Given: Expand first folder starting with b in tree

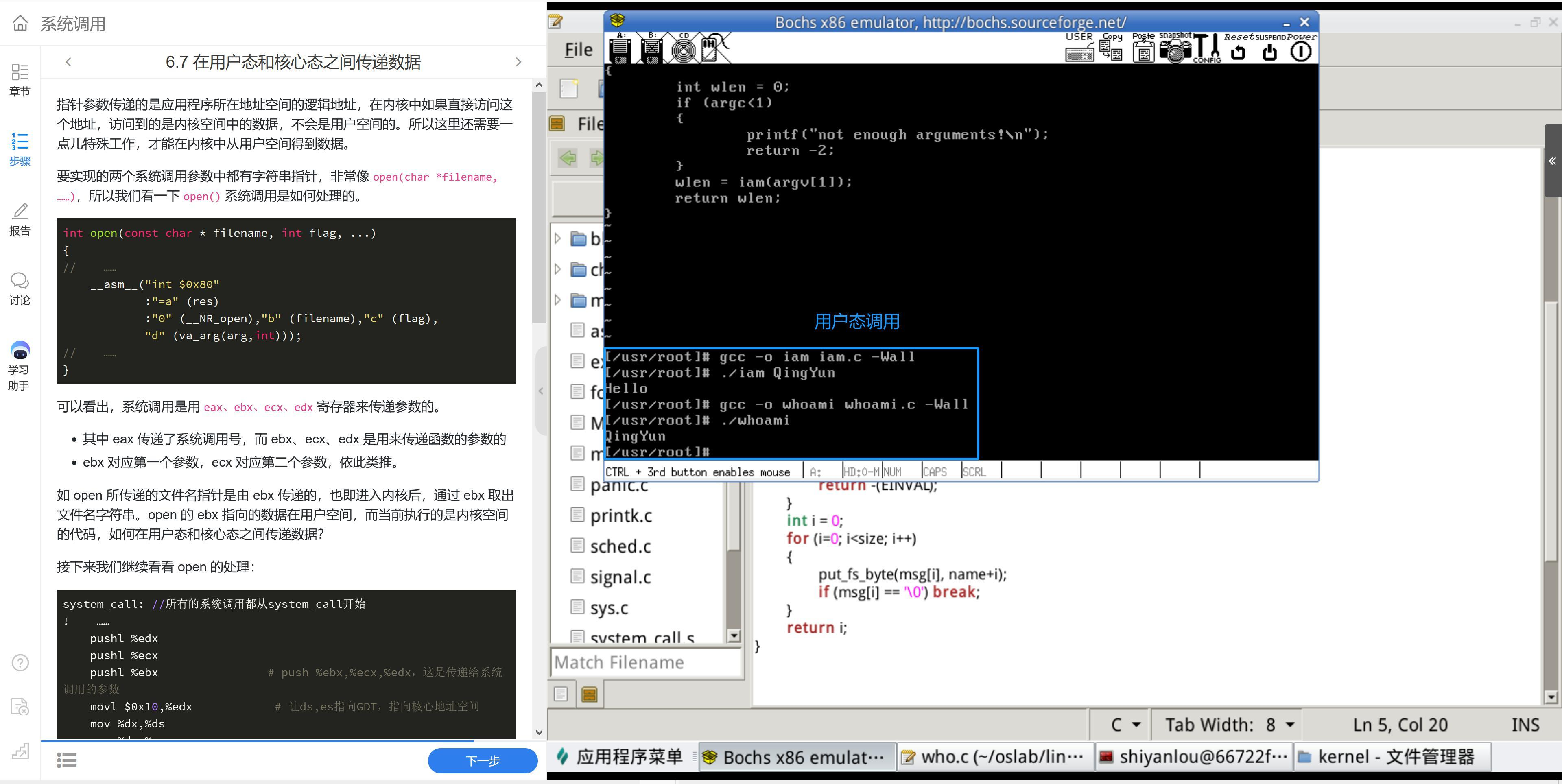Looking at the screenshot, I should pyautogui.click(x=558, y=239).
